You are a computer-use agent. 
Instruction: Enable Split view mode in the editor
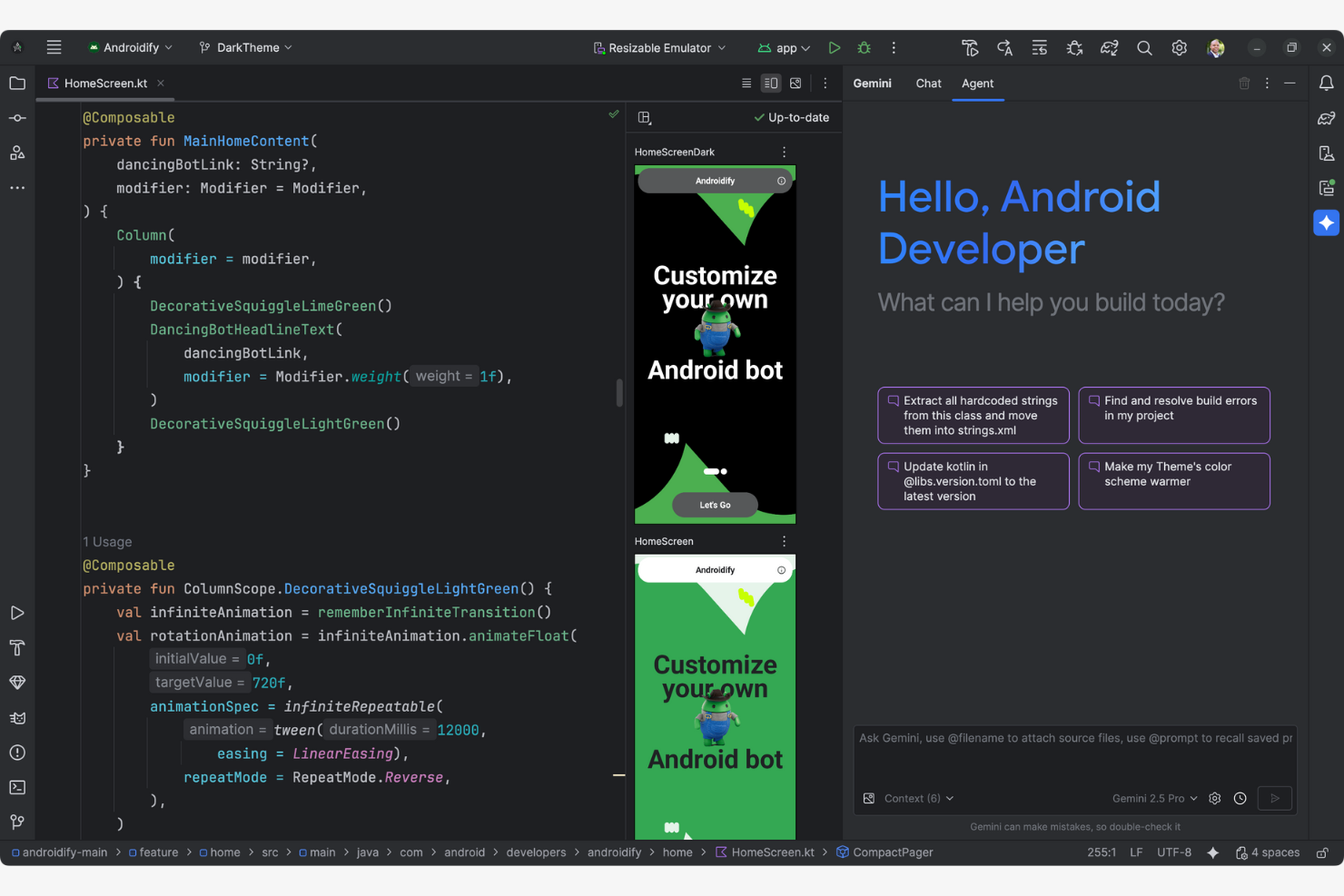[770, 83]
